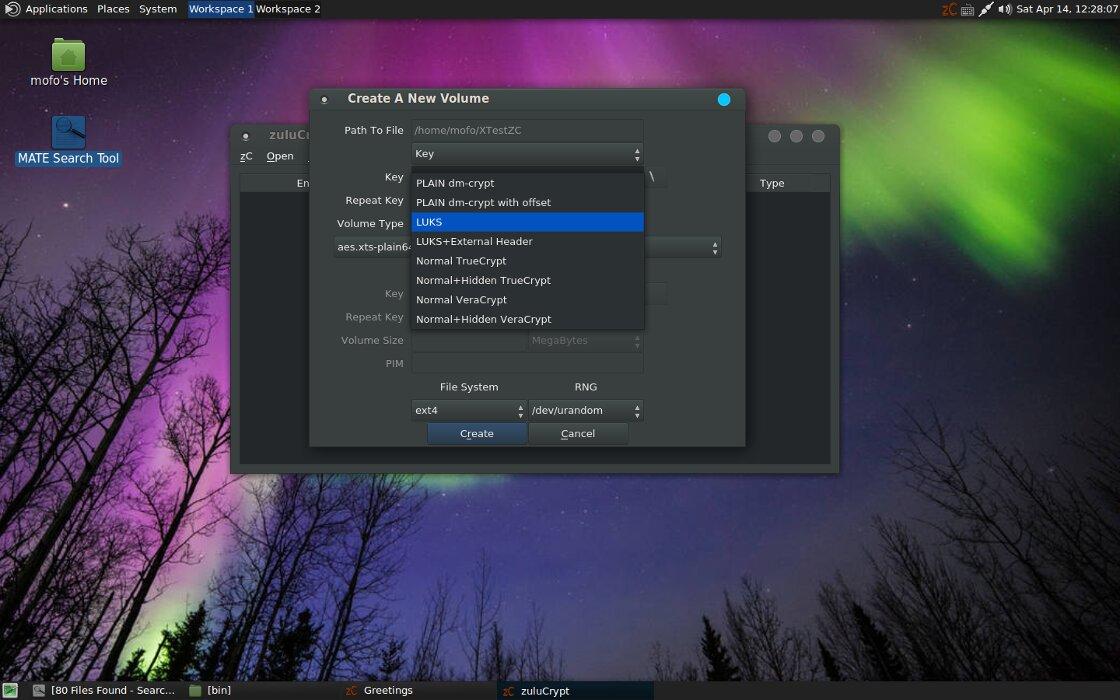Click the show desktop icon in bottom panel

click(x=10, y=690)
